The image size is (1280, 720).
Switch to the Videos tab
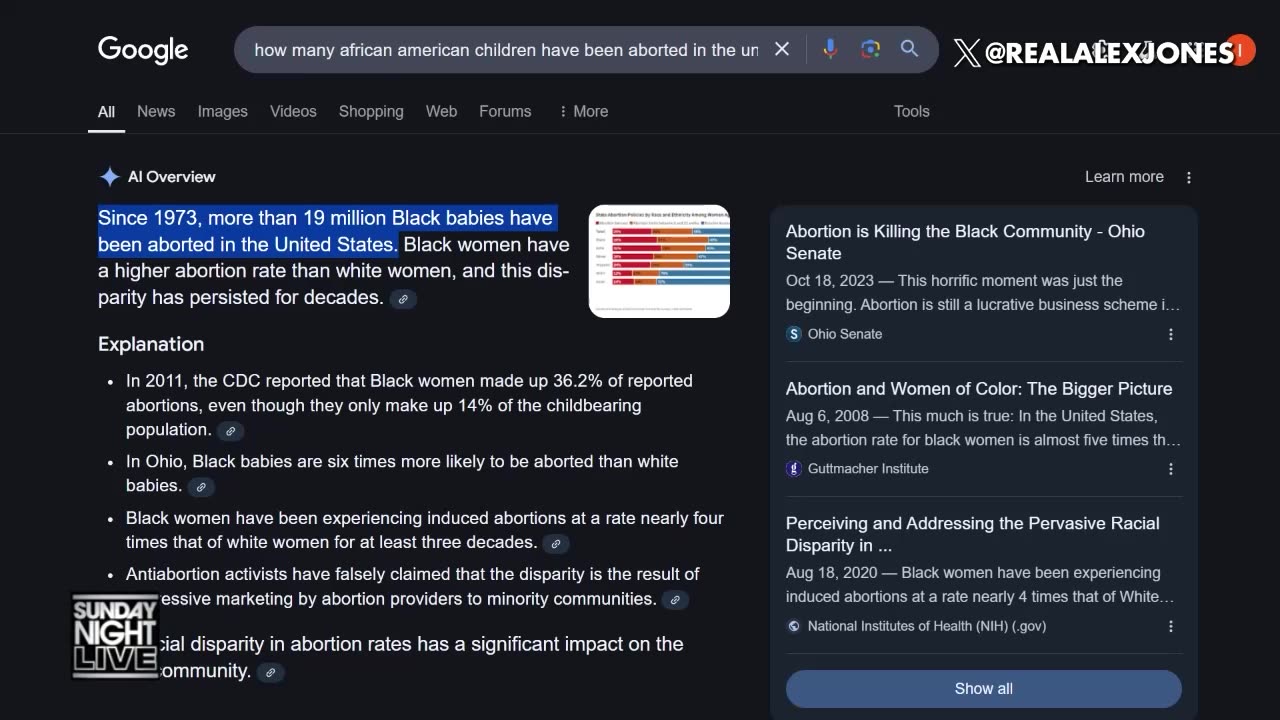coord(293,111)
